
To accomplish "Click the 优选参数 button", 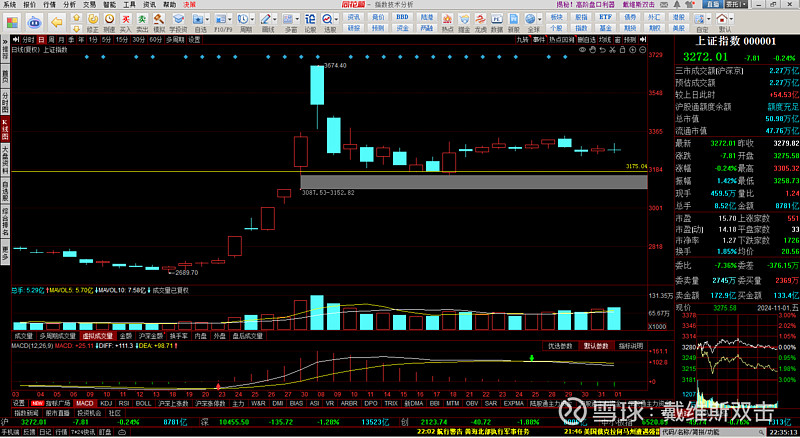I will click(x=560, y=346).
